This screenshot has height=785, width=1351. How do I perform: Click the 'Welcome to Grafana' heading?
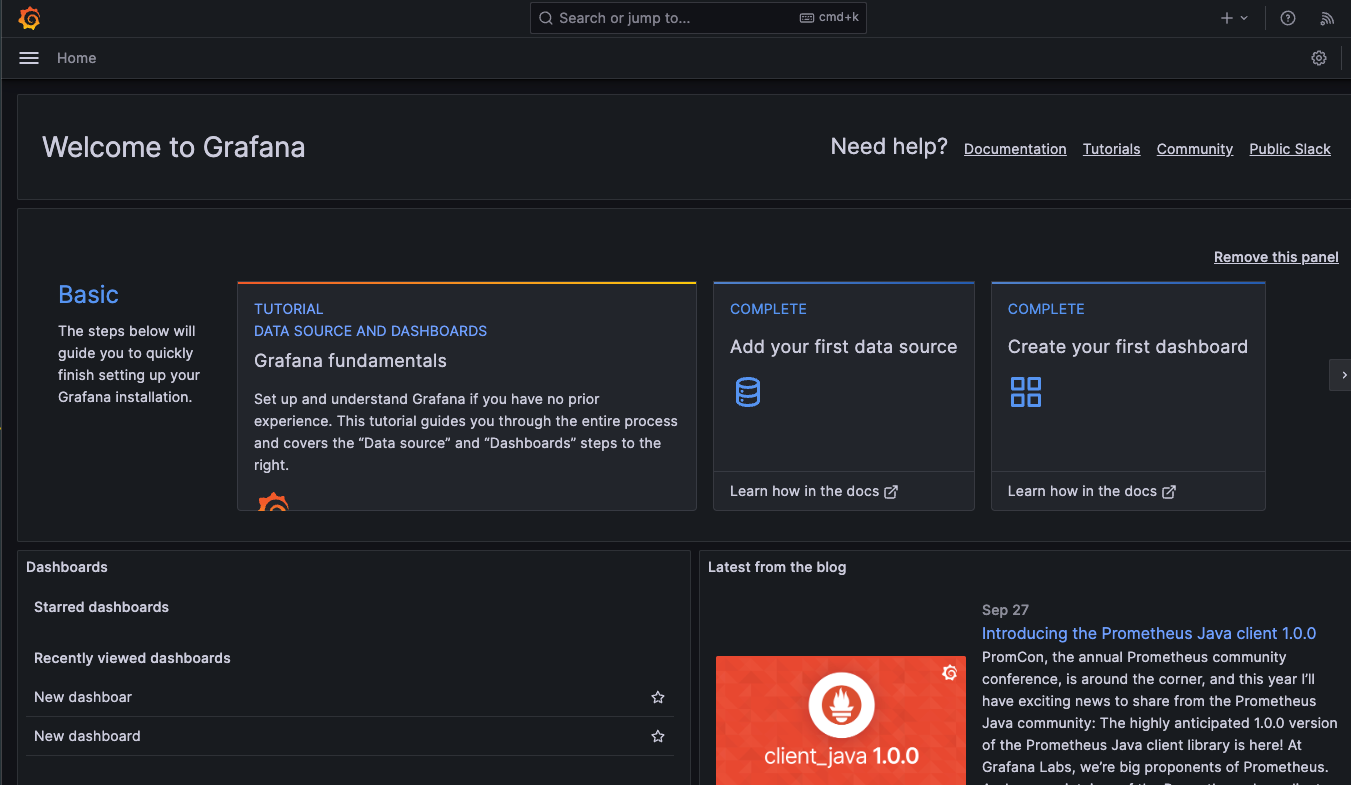(174, 147)
